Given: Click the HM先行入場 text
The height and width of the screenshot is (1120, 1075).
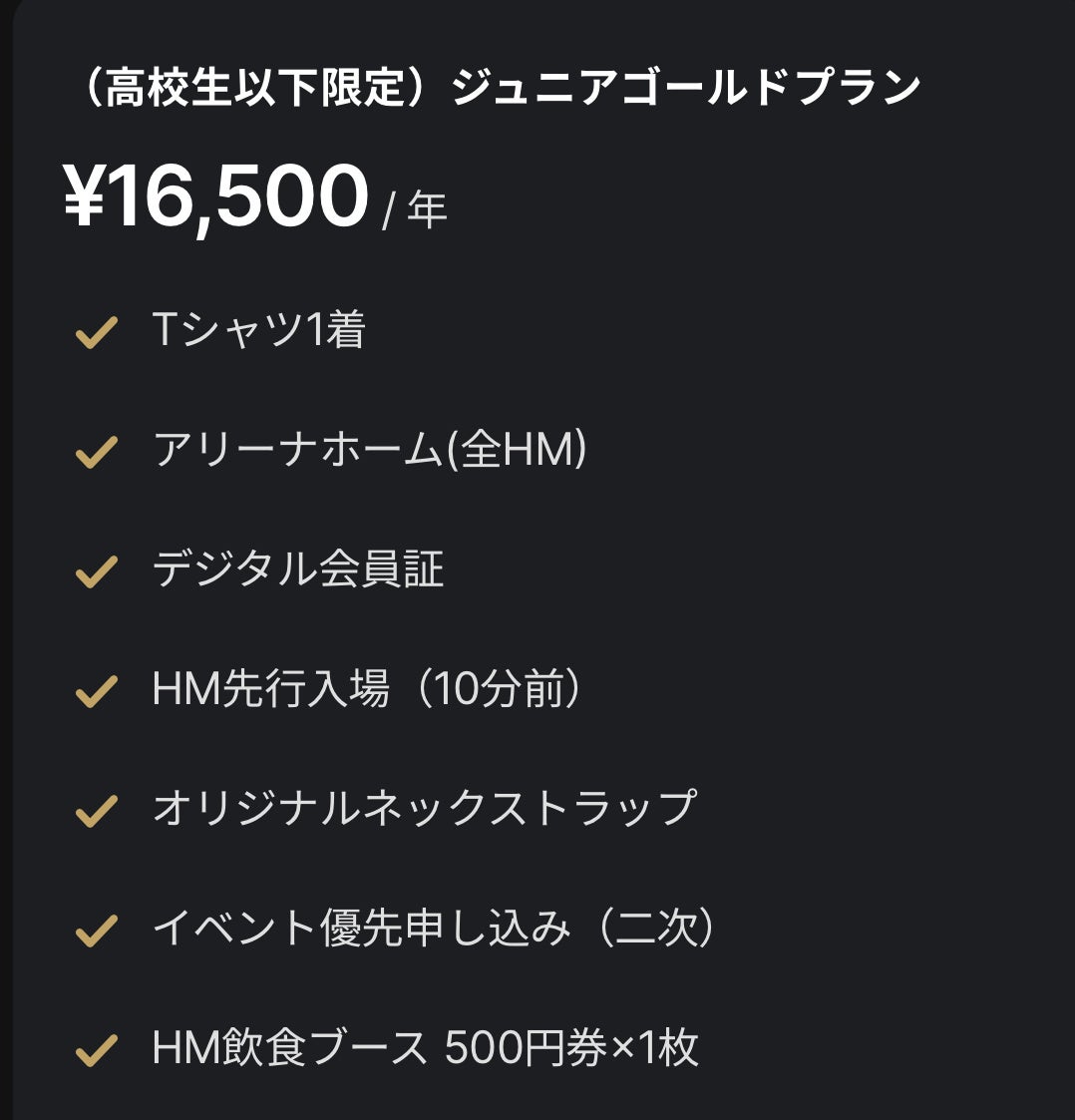Looking at the screenshot, I should pyautogui.click(x=270, y=689).
